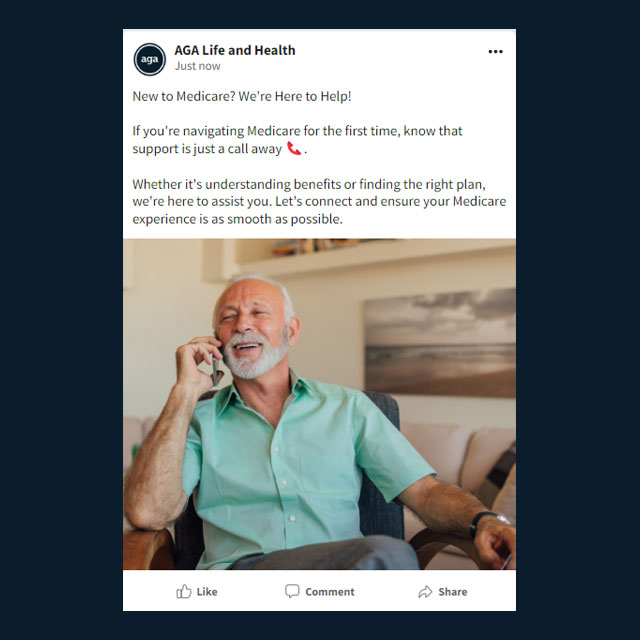This screenshot has width=640, height=640.
Task: Click the "navigating Medicare for the first time" paragraph
Action: pyautogui.click(x=297, y=139)
